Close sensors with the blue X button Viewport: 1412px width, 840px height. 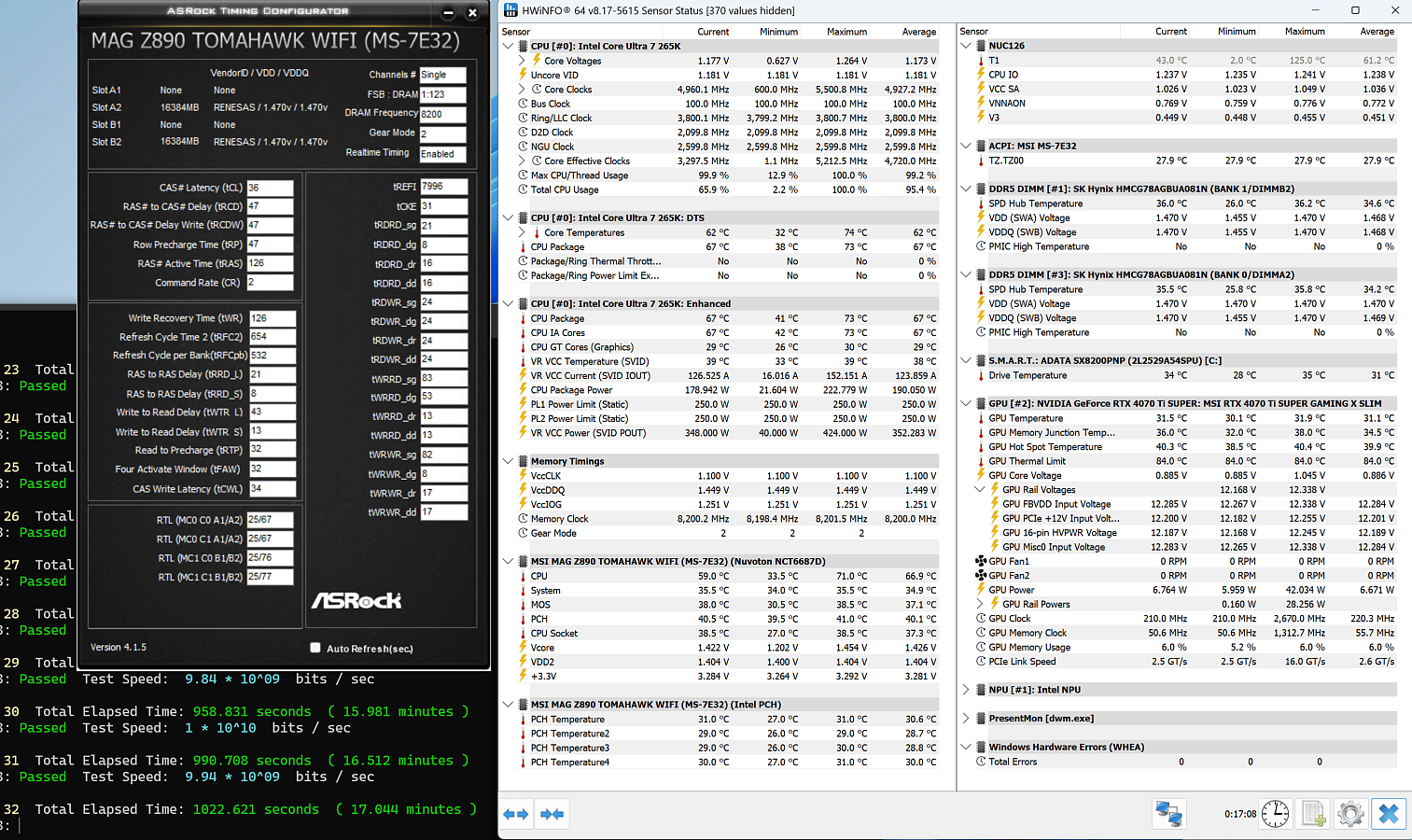coord(1389,814)
